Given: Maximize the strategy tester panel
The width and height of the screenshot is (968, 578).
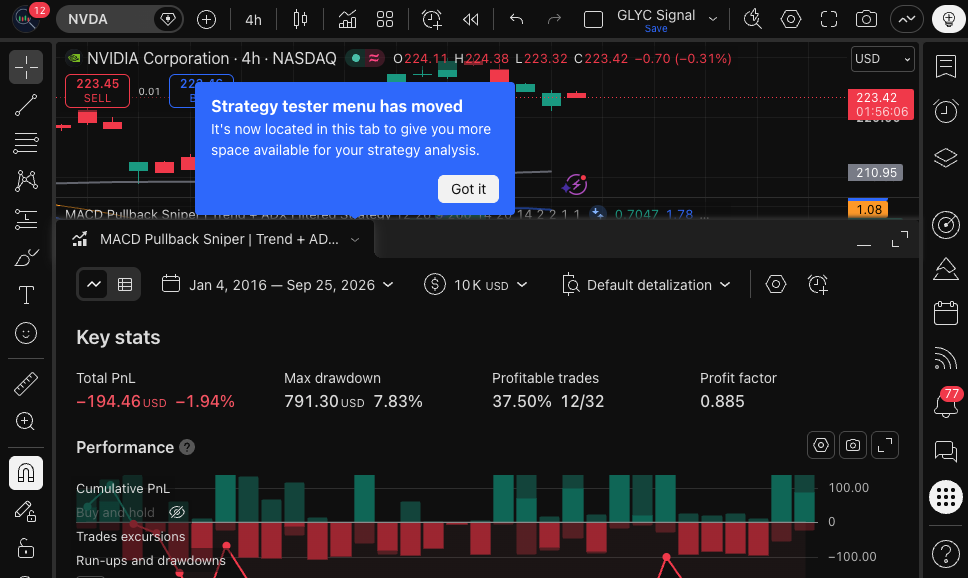Looking at the screenshot, I should pos(900,239).
